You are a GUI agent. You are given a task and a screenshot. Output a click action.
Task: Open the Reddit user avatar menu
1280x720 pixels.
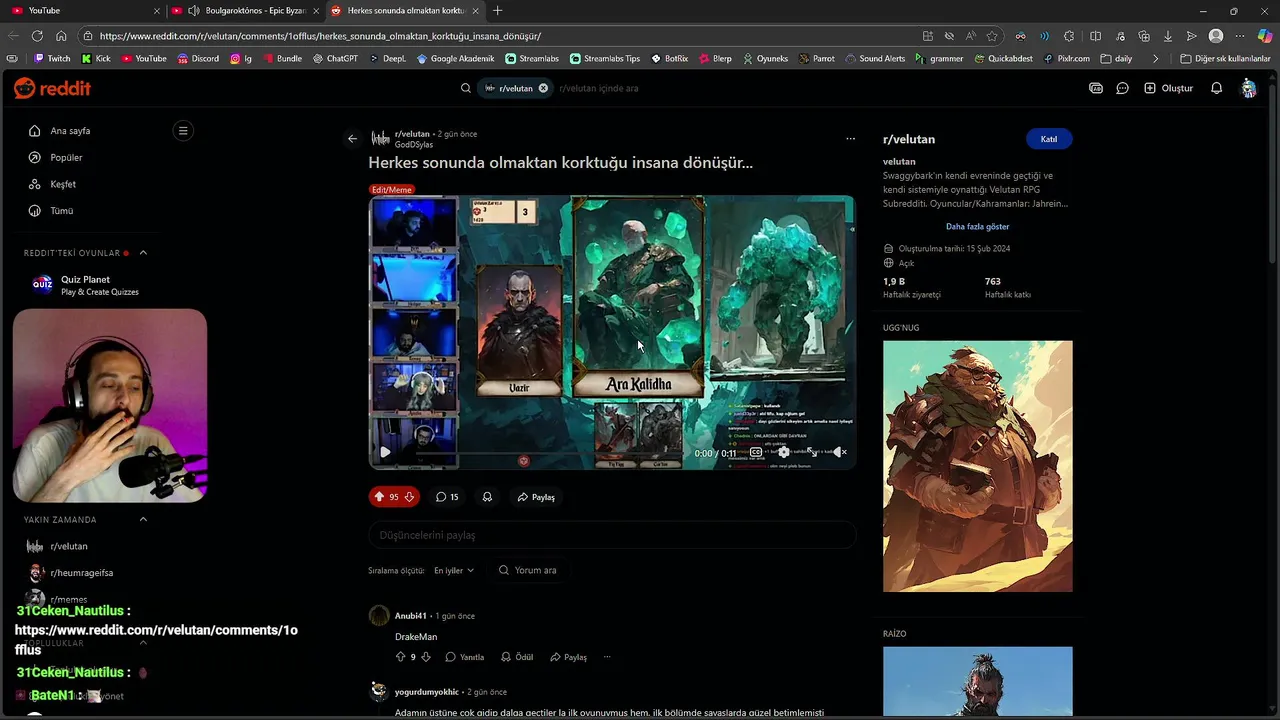[1249, 88]
